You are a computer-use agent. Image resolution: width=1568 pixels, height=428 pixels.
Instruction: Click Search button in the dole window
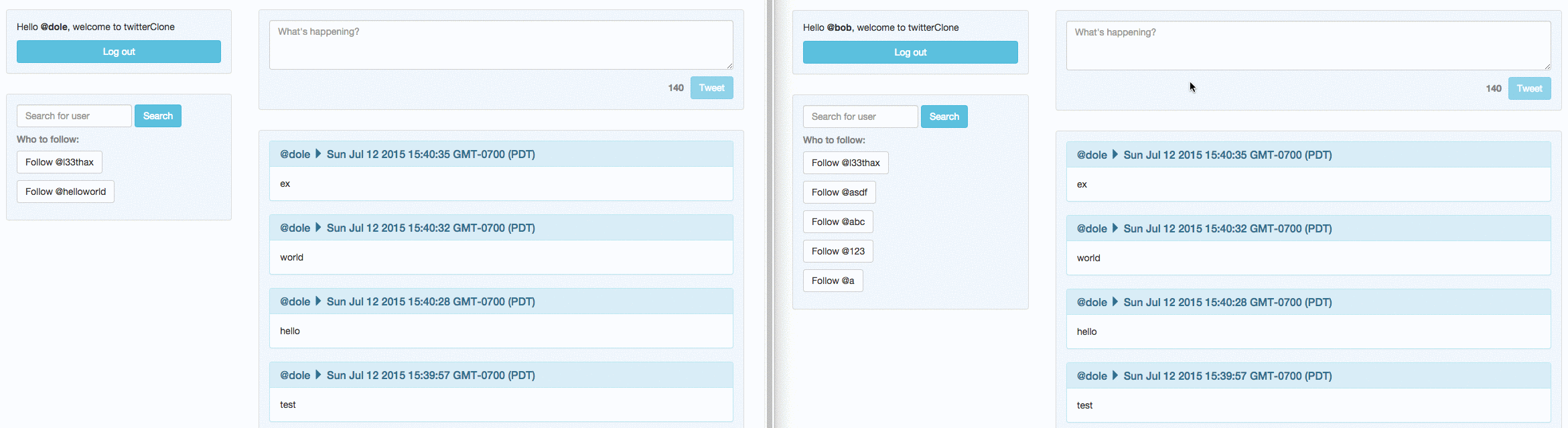(x=158, y=116)
